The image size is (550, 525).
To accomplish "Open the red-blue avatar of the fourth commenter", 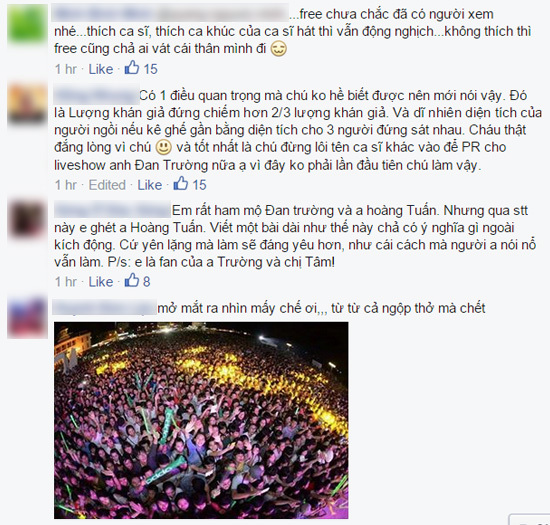I will click(27, 318).
